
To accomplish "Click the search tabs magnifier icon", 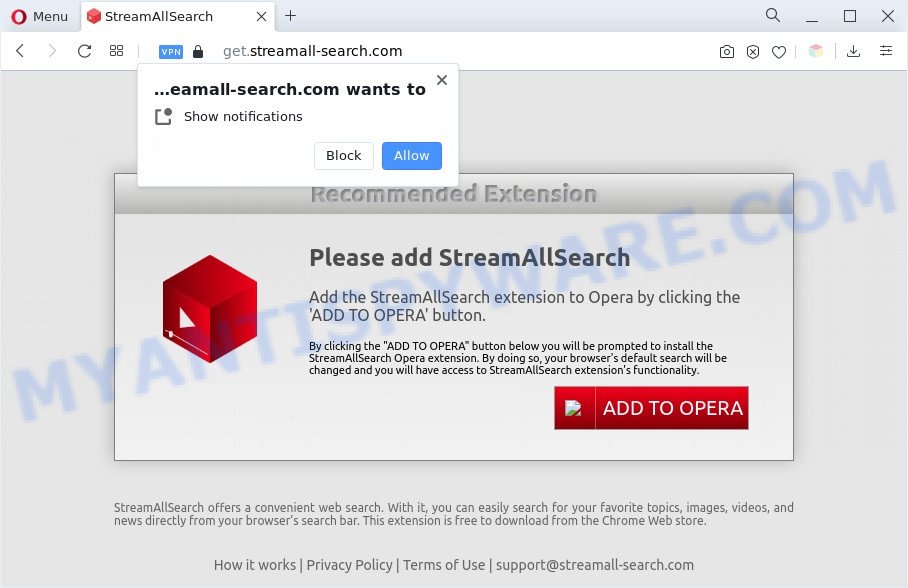I will click(x=772, y=16).
